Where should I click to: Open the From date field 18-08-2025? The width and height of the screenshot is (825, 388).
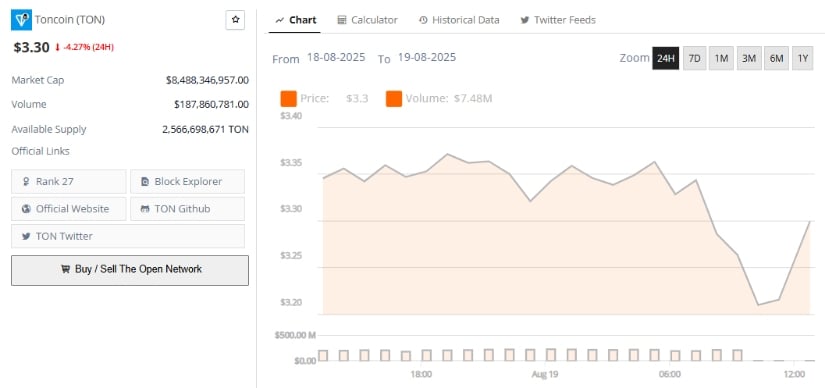tap(336, 57)
